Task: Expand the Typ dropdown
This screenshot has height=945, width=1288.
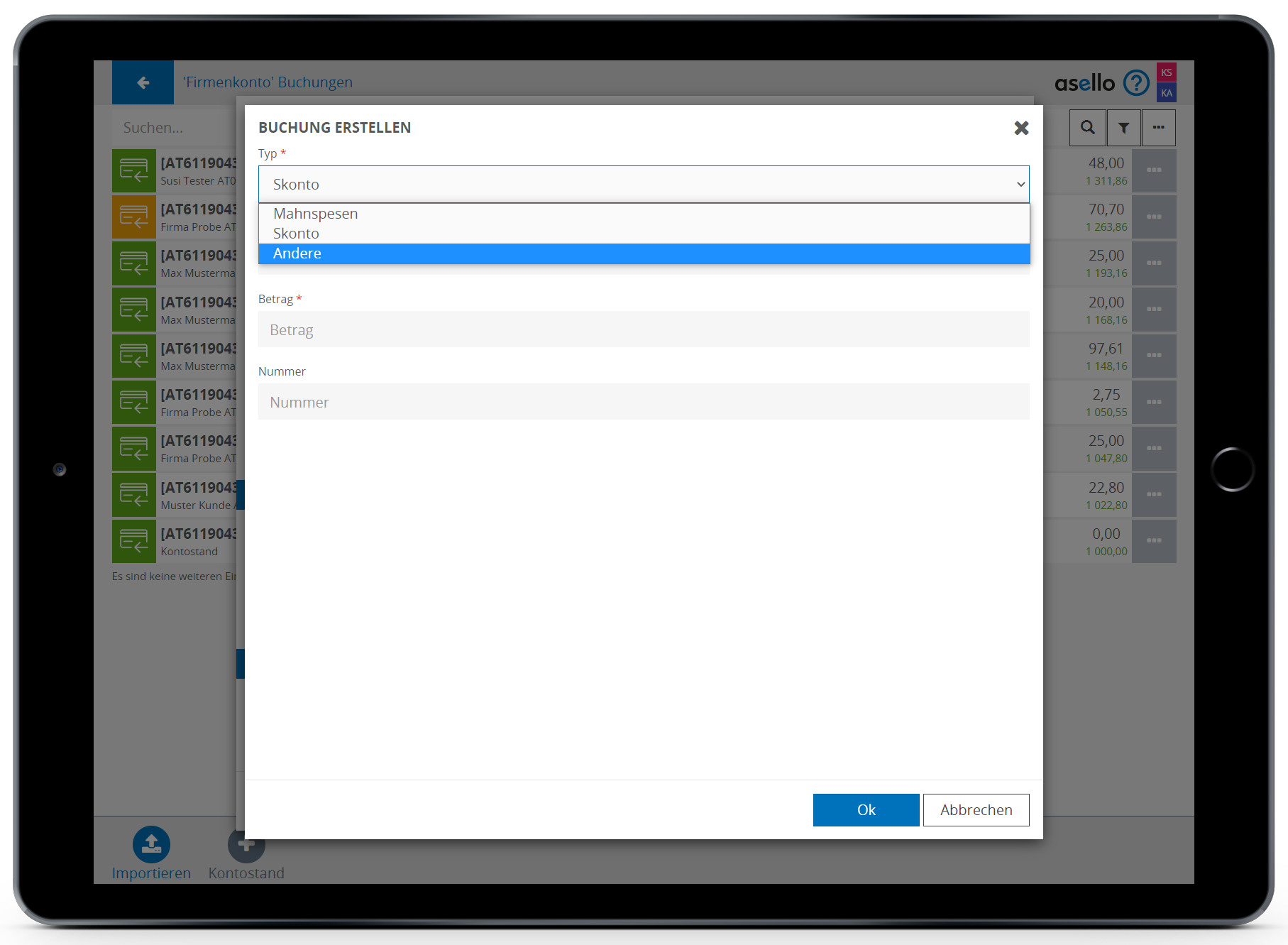Action: coord(643,185)
